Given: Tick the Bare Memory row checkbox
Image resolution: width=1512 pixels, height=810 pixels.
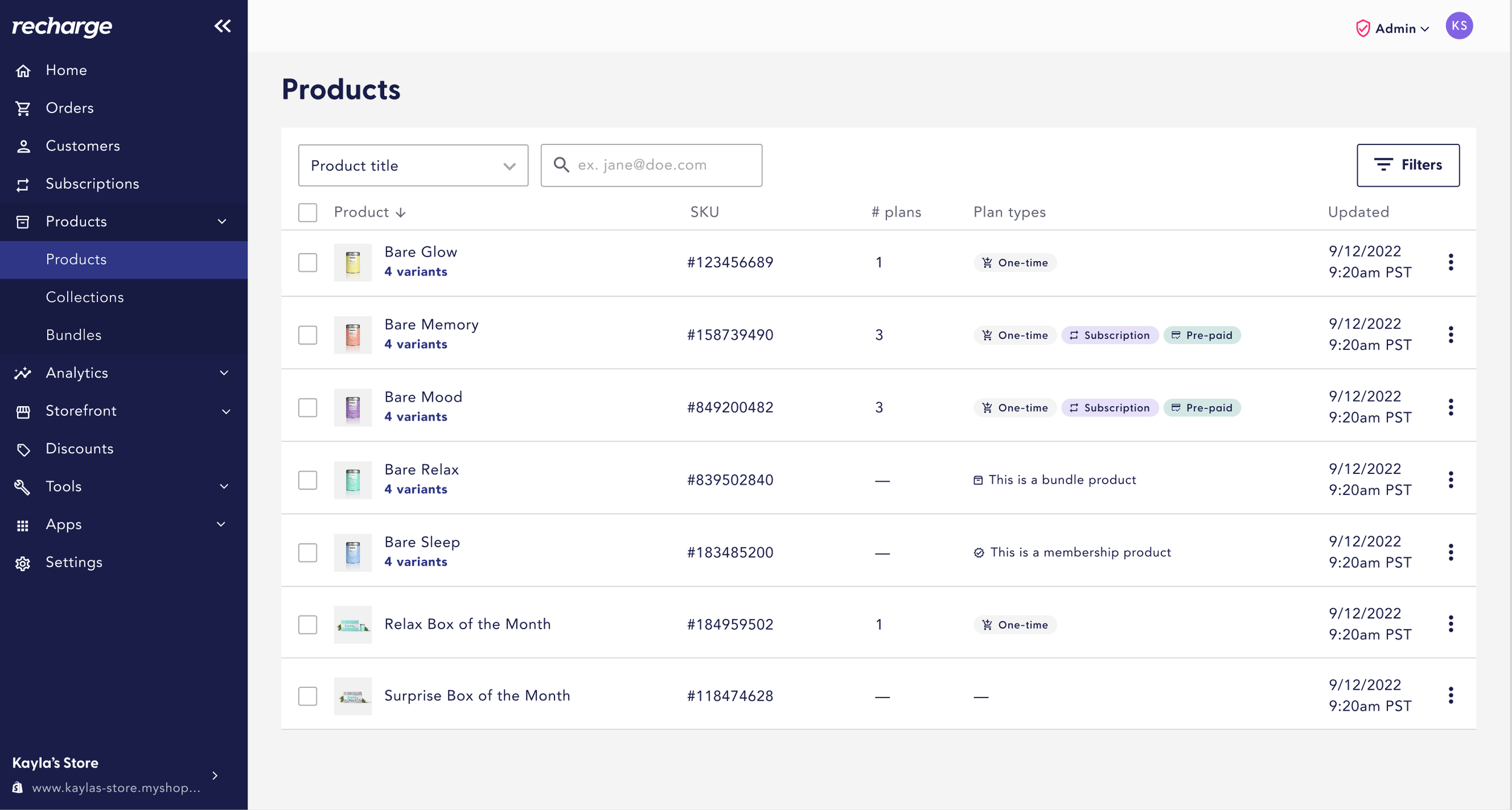Looking at the screenshot, I should [x=307, y=335].
